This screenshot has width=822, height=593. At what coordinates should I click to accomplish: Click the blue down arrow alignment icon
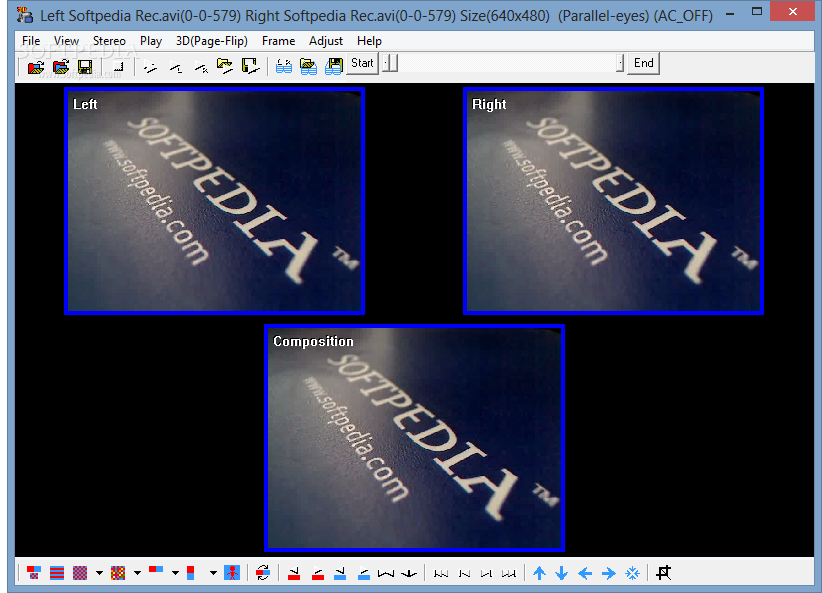[561, 573]
